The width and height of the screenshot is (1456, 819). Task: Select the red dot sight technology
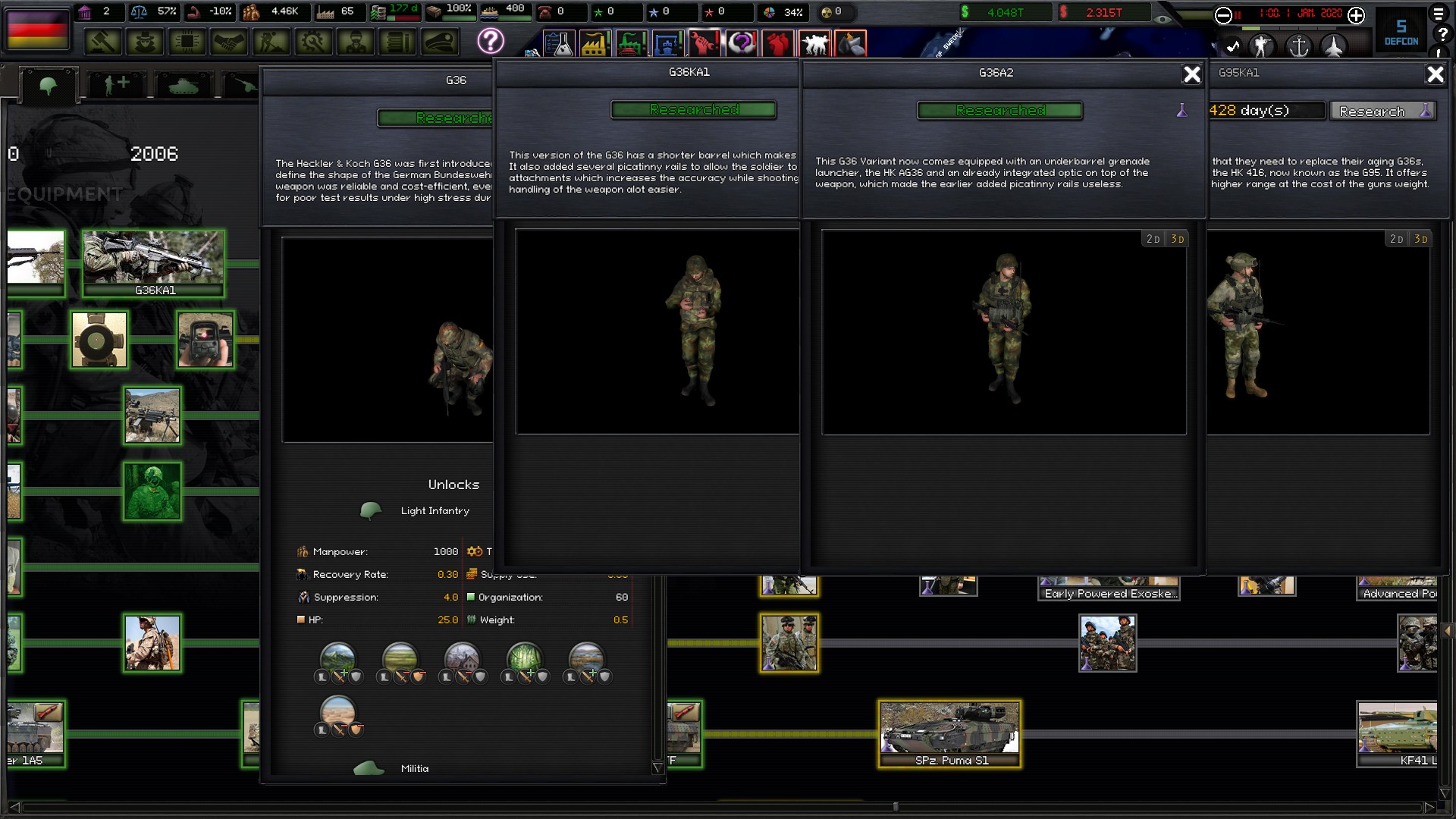tap(206, 340)
